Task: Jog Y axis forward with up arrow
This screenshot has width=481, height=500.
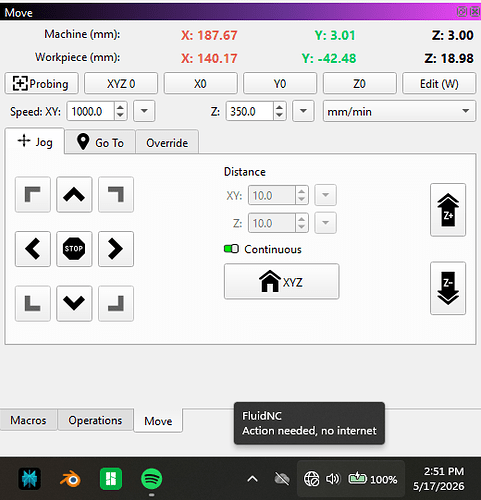Action: click(x=74, y=194)
